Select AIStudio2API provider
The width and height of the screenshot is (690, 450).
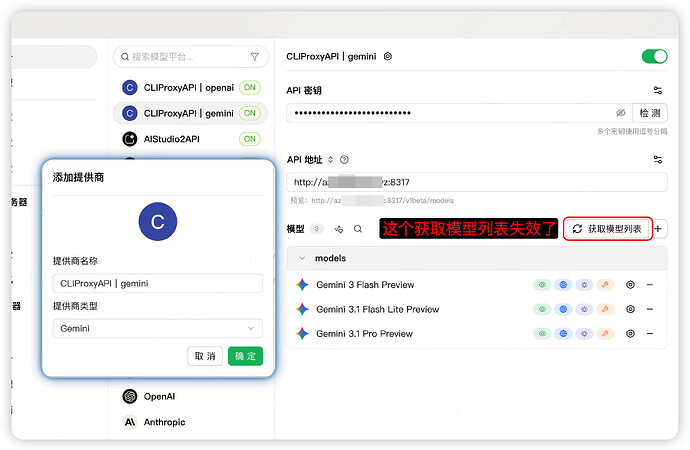[x=191, y=139]
